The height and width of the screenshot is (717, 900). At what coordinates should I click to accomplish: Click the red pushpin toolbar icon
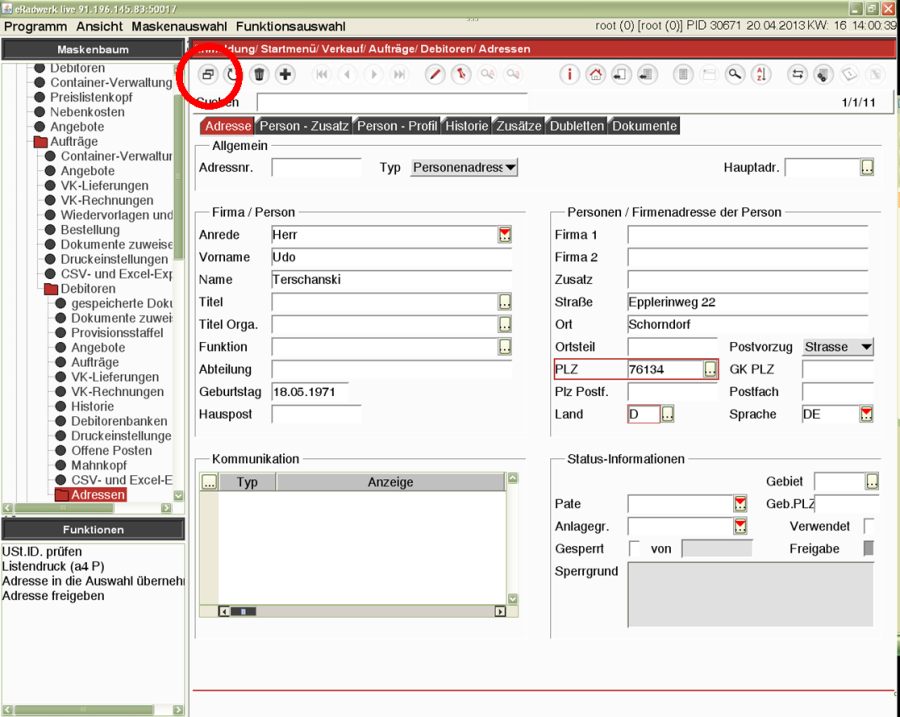coord(461,75)
